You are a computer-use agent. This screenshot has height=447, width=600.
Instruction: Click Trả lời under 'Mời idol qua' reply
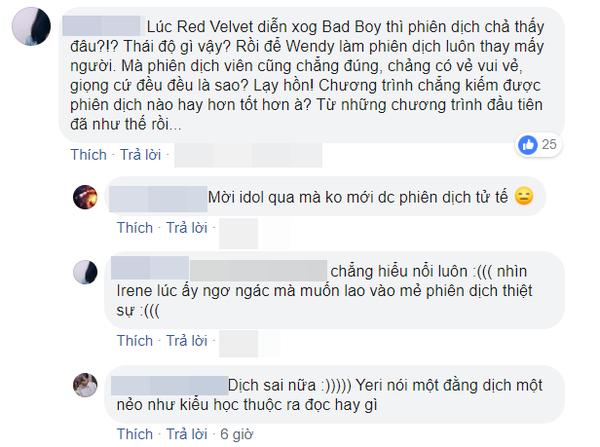point(187,228)
